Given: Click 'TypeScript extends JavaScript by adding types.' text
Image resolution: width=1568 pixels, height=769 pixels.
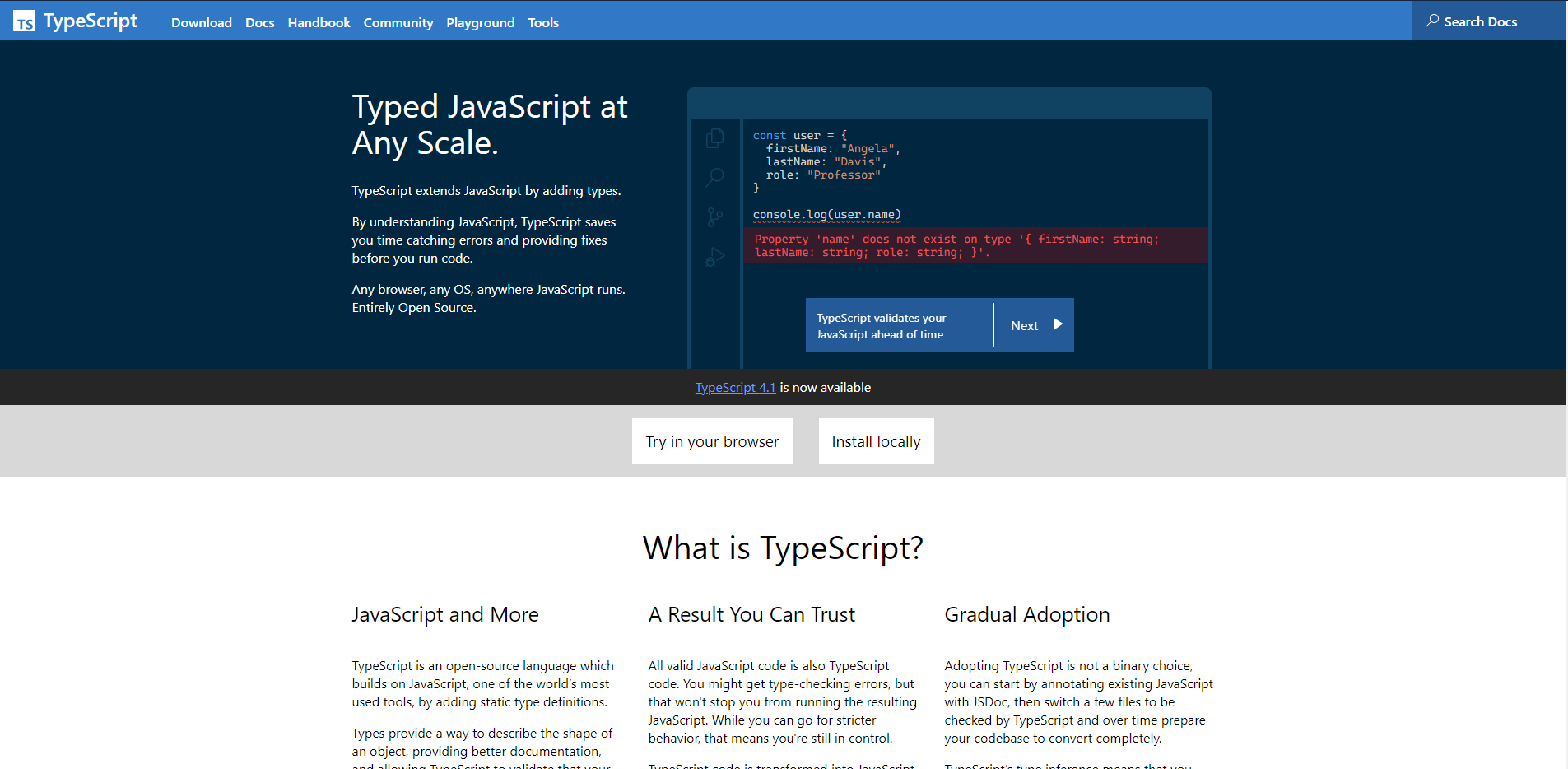Looking at the screenshot, I should (486, 190).
